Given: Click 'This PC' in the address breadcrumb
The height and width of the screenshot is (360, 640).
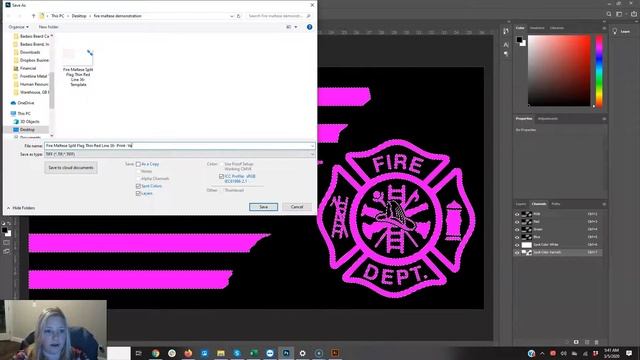Looking at the screenshot, I should (58, 16).
